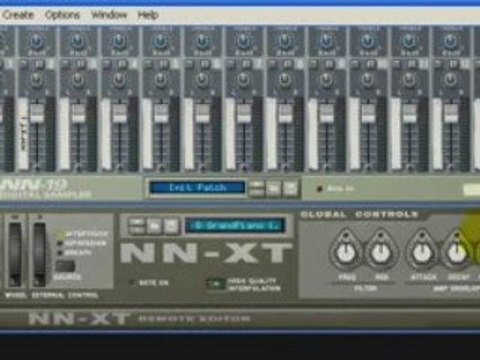Click the channel 2 pan knob
480x360 pixels.
pyautogui.click(x=36, y=79)
